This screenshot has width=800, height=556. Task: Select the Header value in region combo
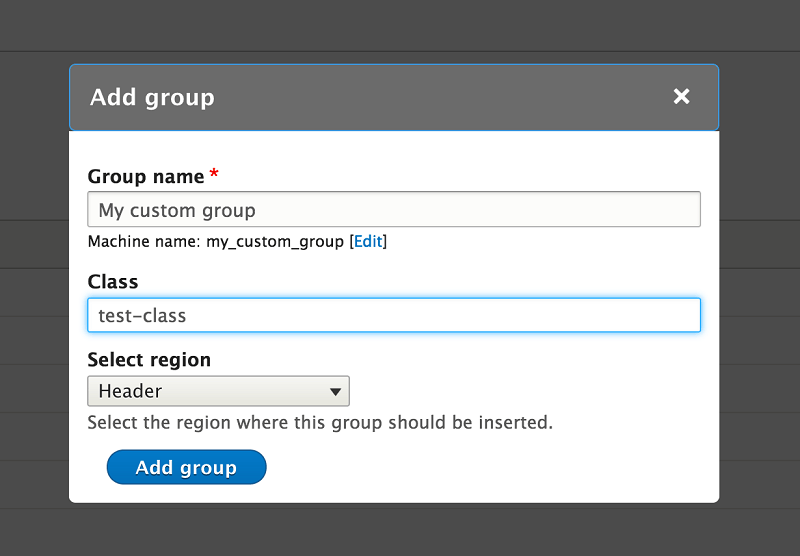click(130, 391)
